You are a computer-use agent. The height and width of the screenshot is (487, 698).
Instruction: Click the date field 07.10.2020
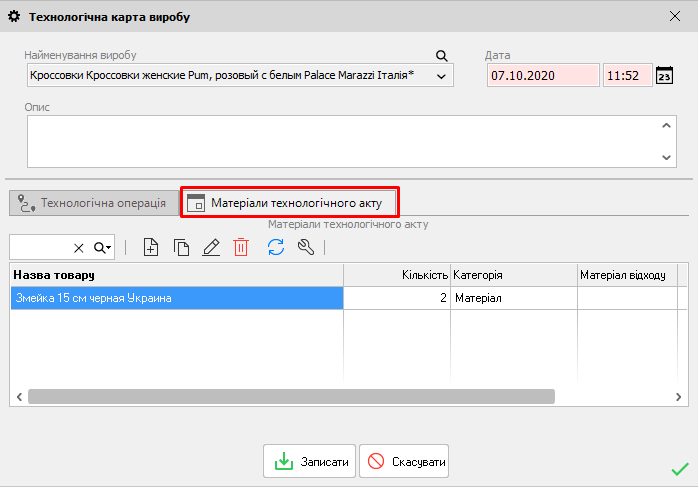pos(542,76)
